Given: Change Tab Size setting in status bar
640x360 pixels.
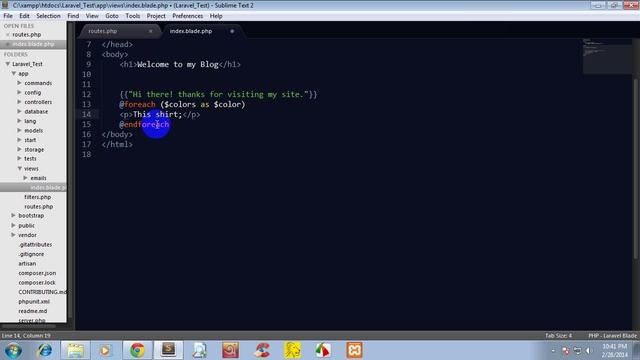Looking at the screenshot, I should coord(558,336).
